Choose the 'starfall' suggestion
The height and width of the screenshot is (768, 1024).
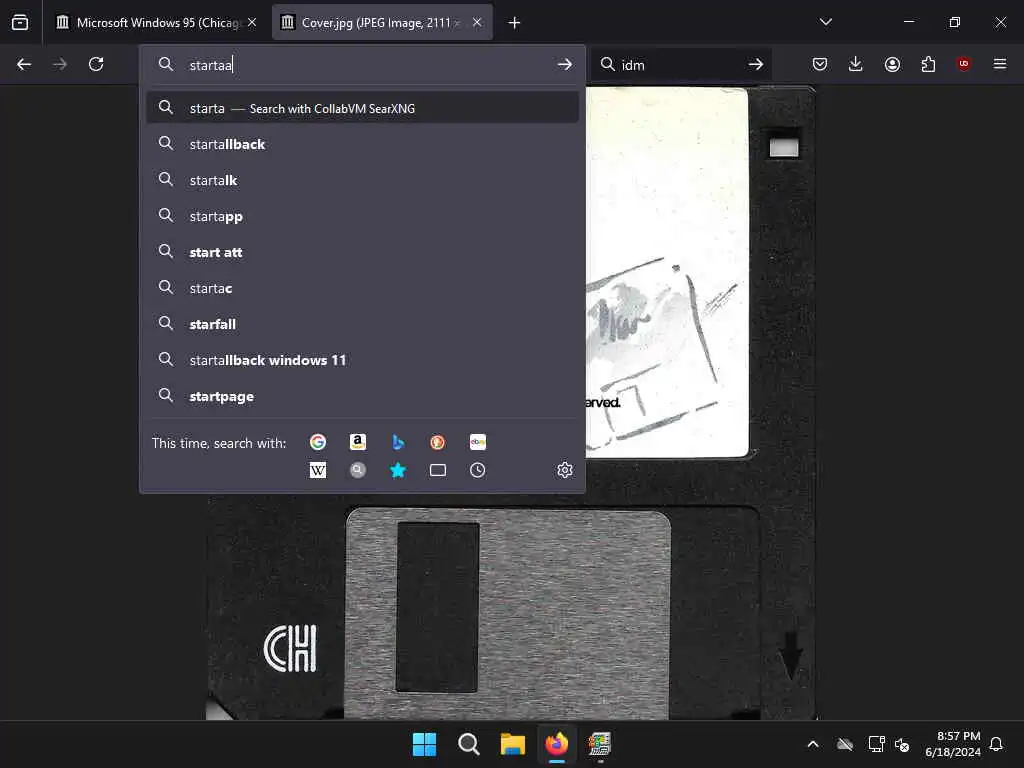point(362,324)
